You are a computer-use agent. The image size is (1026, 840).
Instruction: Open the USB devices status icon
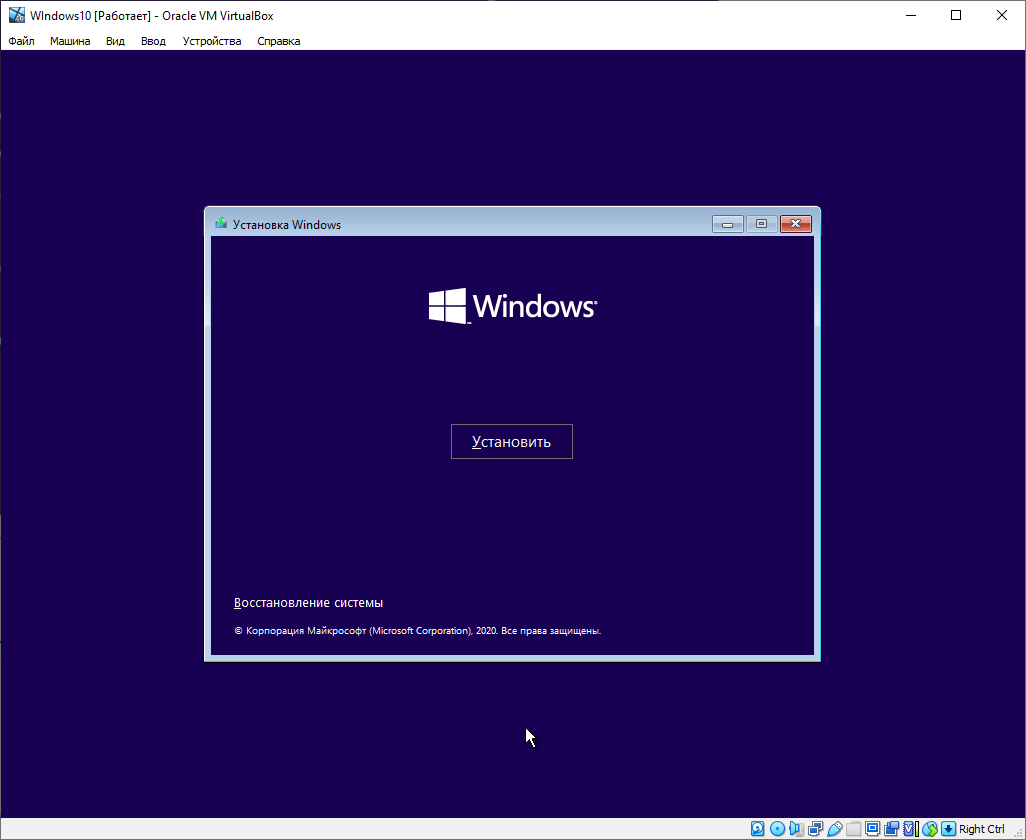point(835,829)
